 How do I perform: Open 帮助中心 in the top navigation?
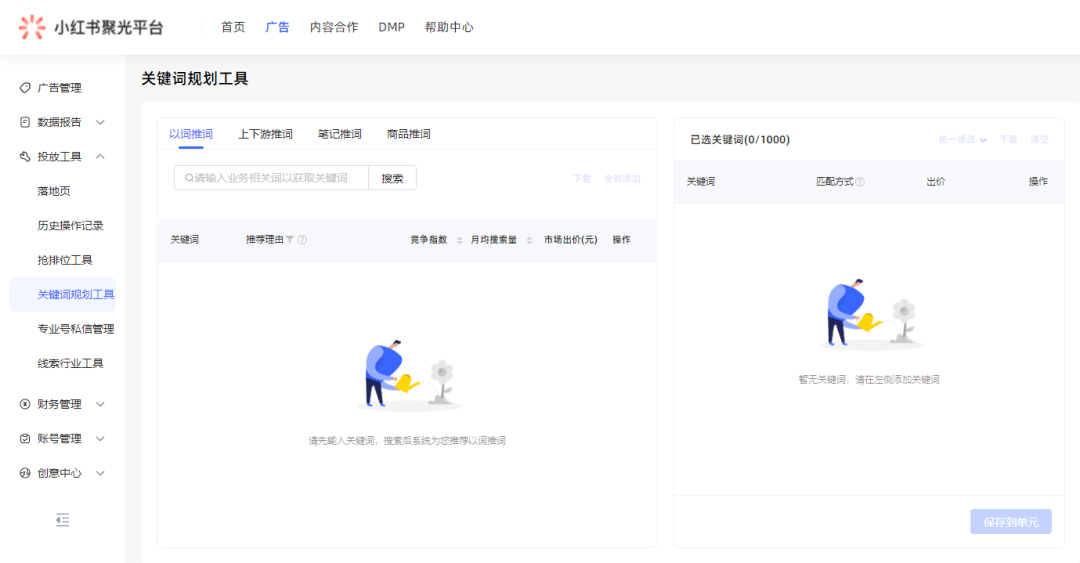[x=449, y=27]
